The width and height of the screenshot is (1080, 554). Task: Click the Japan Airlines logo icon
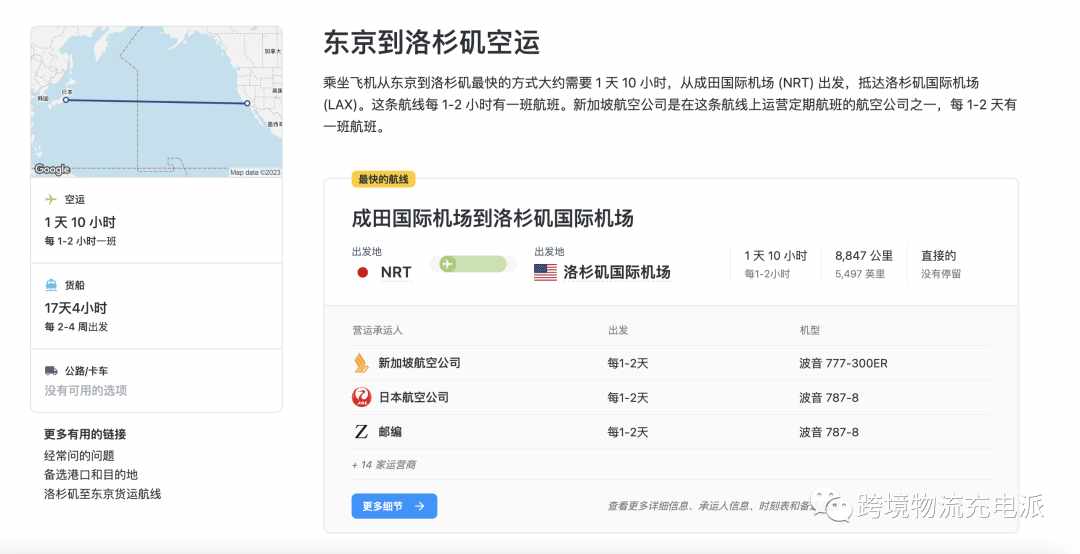tap(362, 397)
